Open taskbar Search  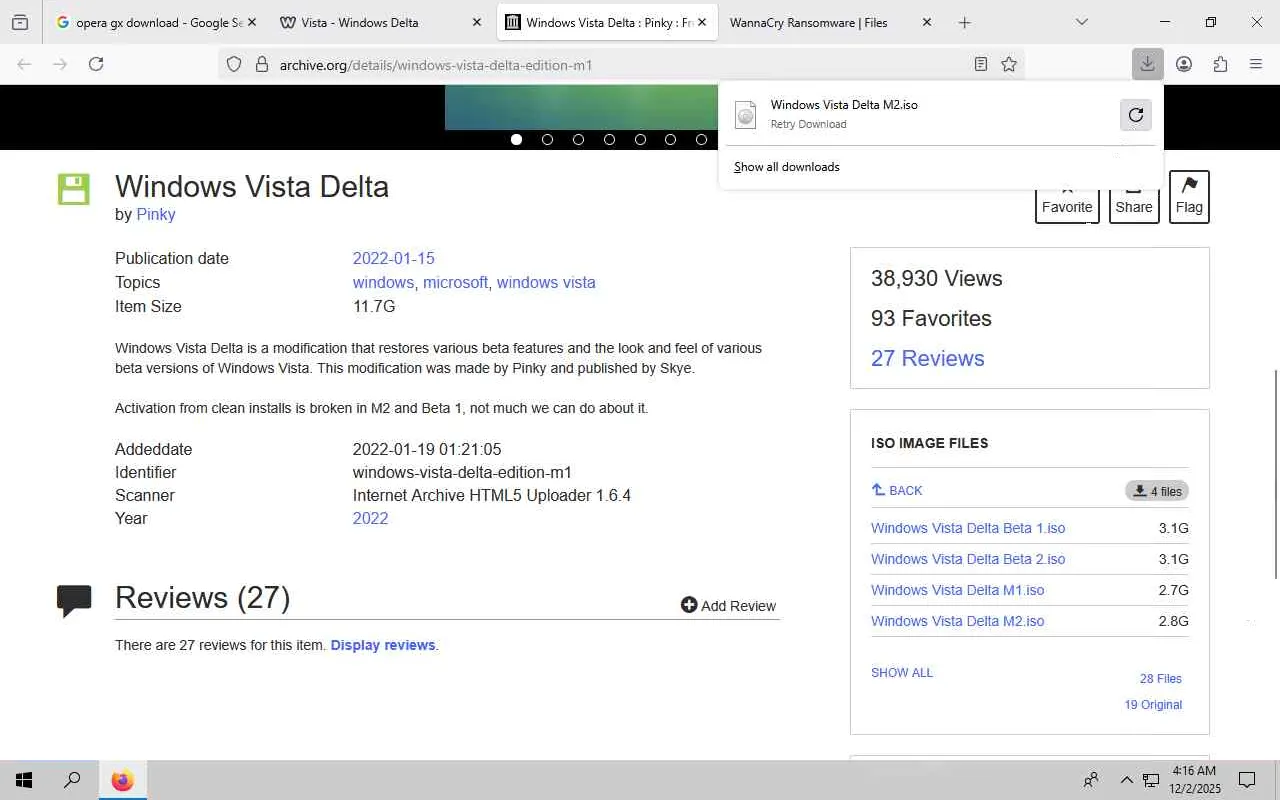tap(72, 780)
